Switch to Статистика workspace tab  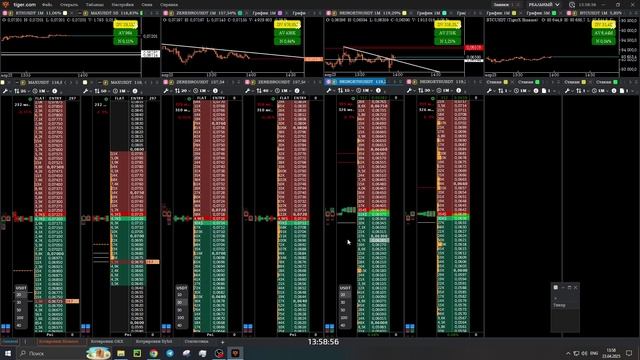(x=196, y=341)
